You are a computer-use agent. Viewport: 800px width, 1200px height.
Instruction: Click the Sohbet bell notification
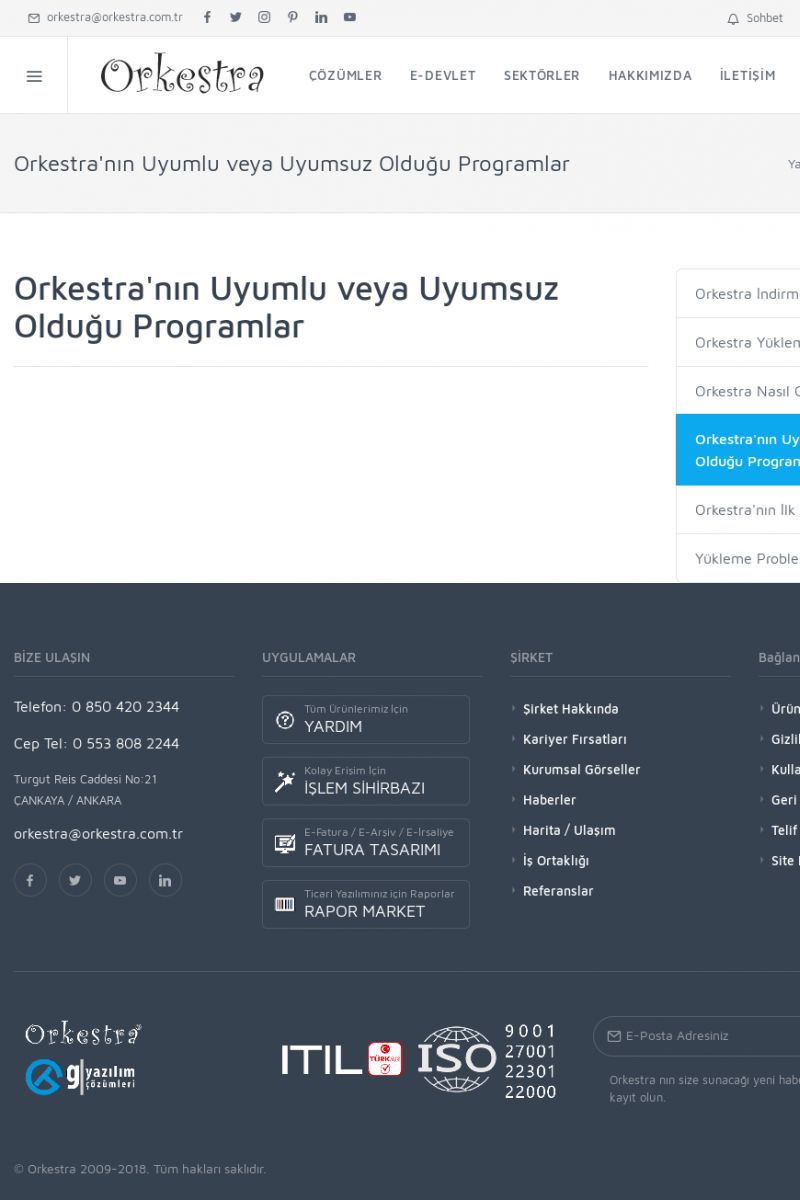755,18
